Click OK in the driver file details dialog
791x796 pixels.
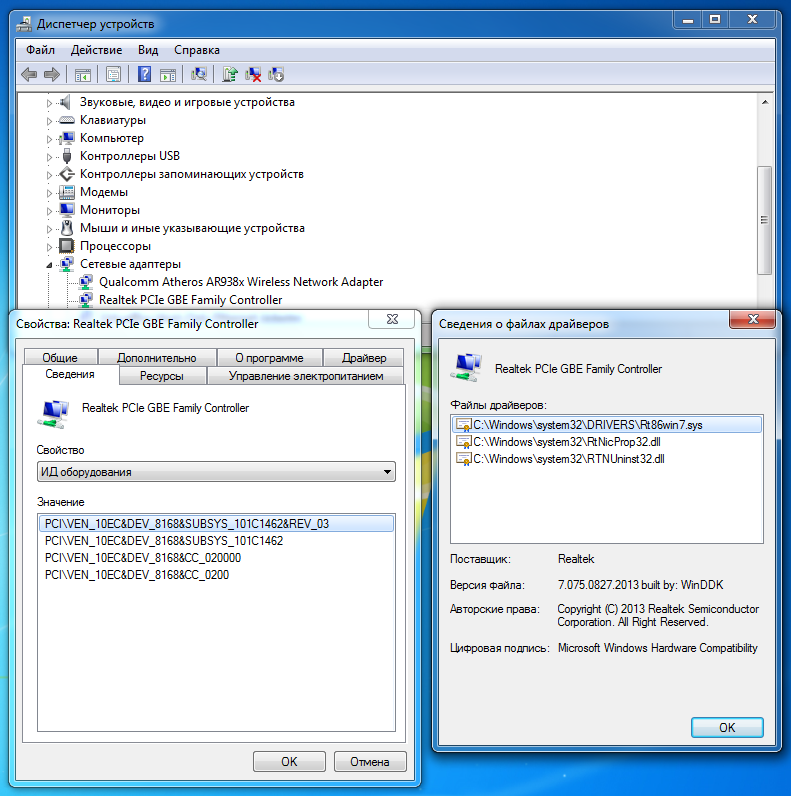(727, 727)
